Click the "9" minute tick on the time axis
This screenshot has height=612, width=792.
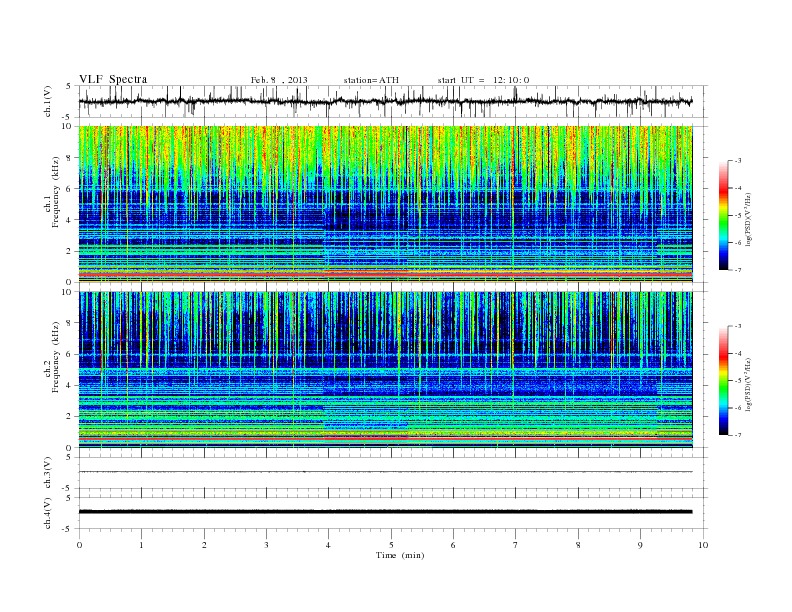tap(640, 545)
